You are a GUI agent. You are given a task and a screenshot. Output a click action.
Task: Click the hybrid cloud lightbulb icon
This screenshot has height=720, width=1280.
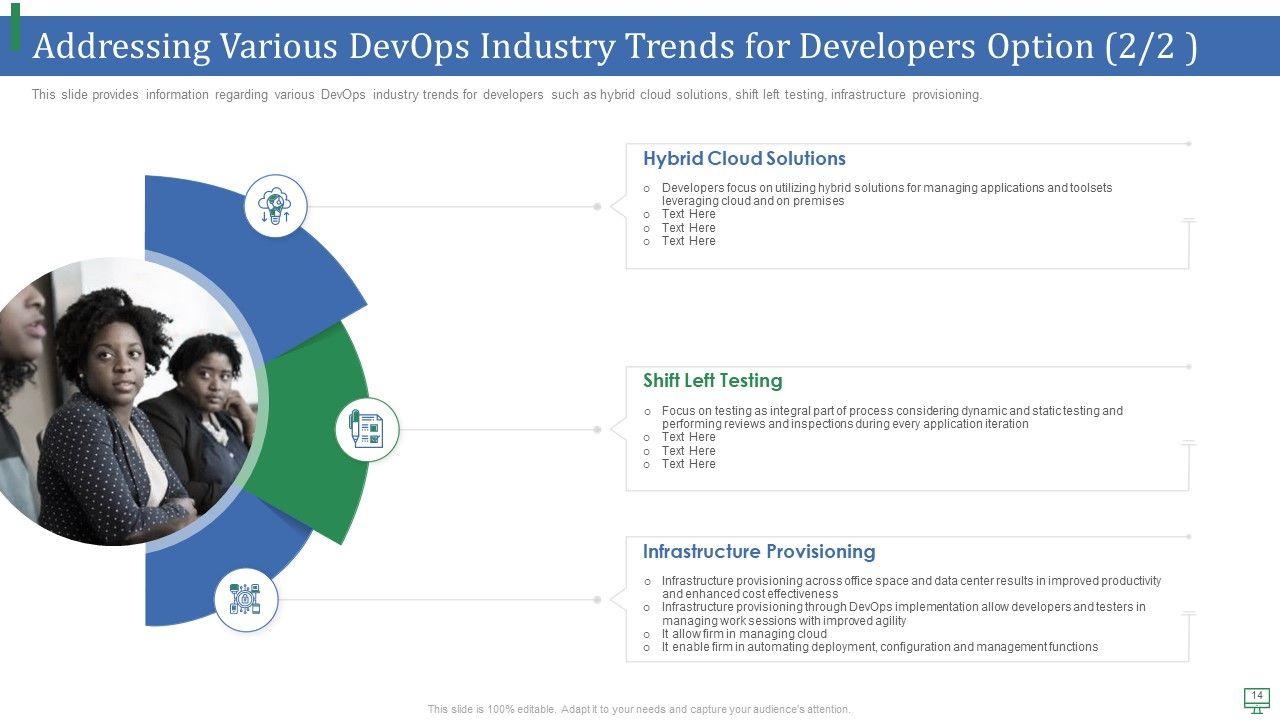275,205
